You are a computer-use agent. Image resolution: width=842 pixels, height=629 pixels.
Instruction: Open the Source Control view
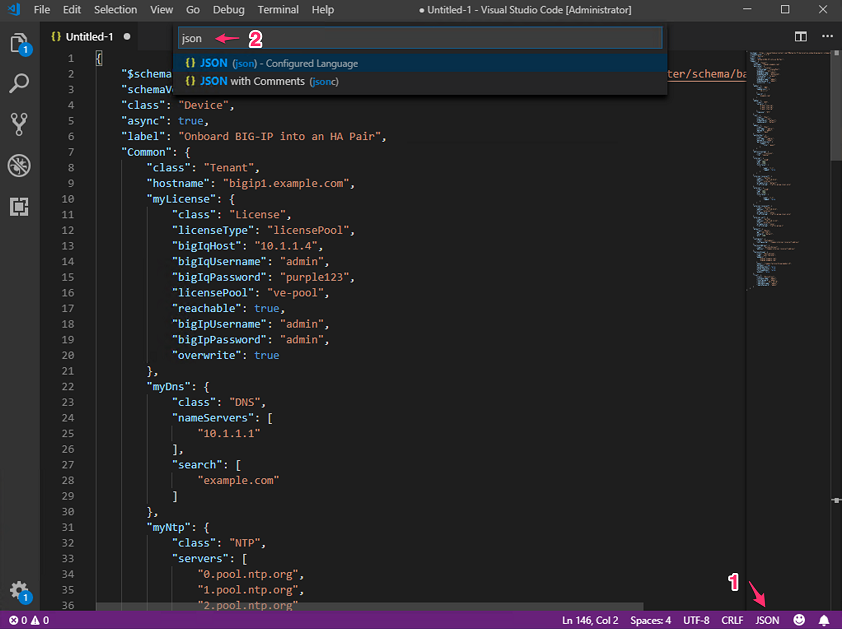(x=19, y=124)
